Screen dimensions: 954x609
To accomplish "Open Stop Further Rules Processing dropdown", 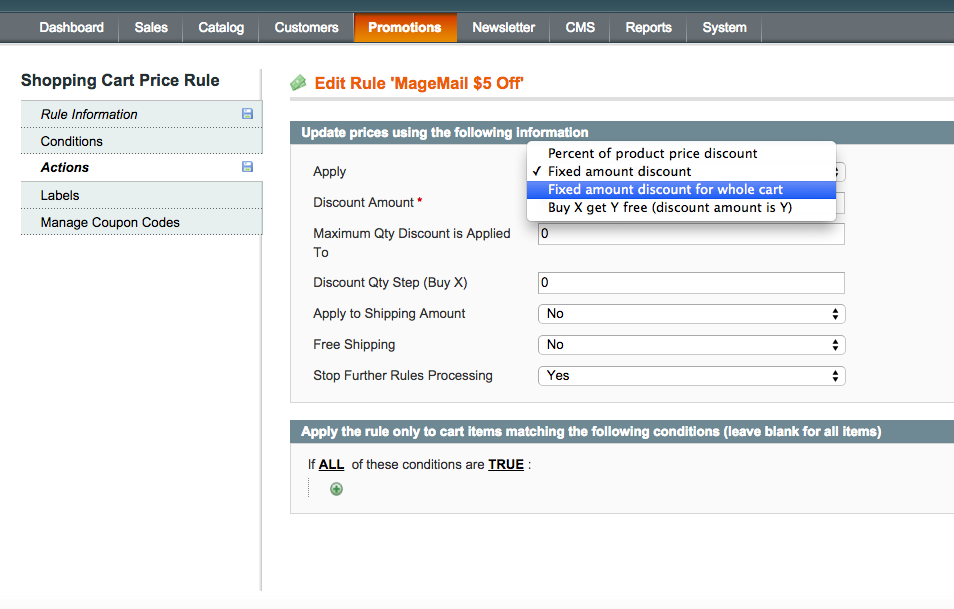I will tap(691, 376).
